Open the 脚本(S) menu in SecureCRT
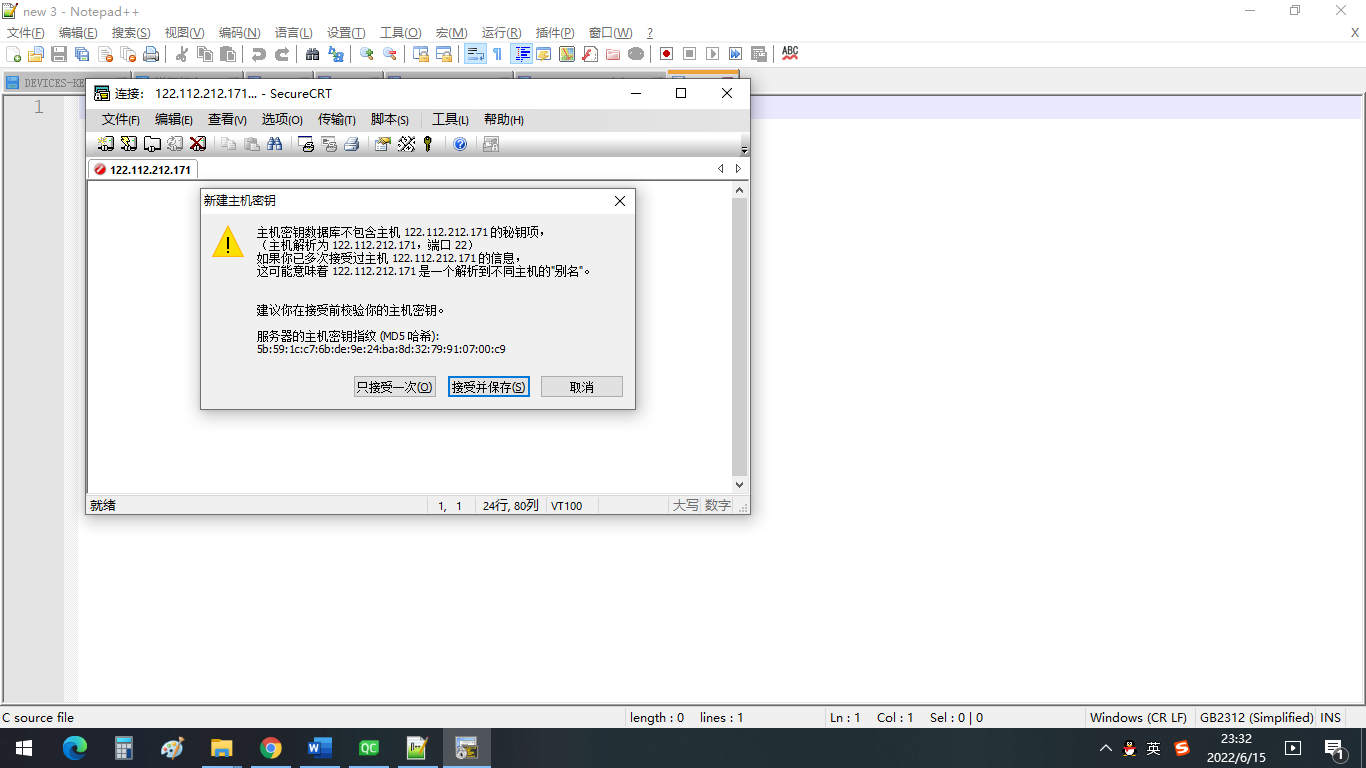 point(390,120)
